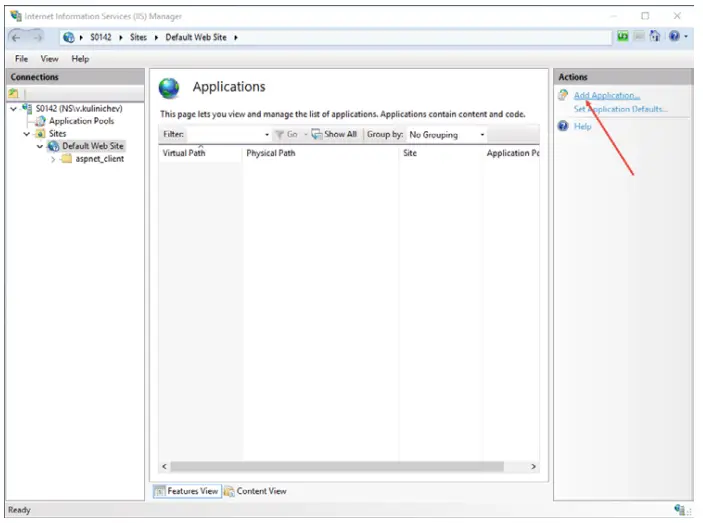Expand the aspnet_client folder node
Viewport: 703px width, 523px height.
[x=53, y=159]
